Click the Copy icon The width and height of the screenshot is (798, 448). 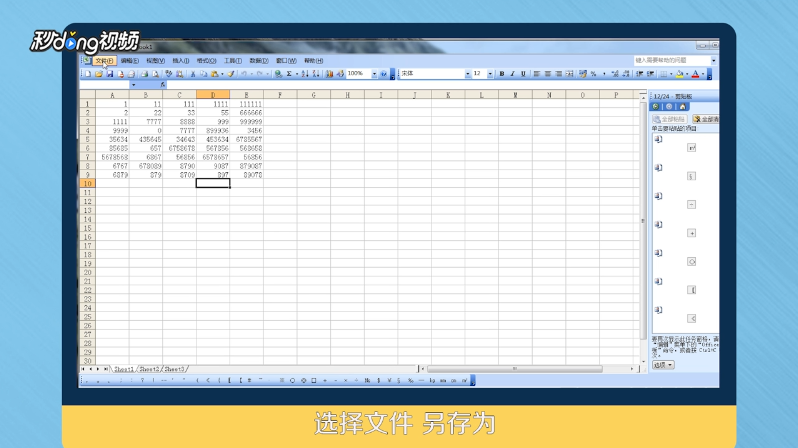pyautogui.click(x=203, y=74)
